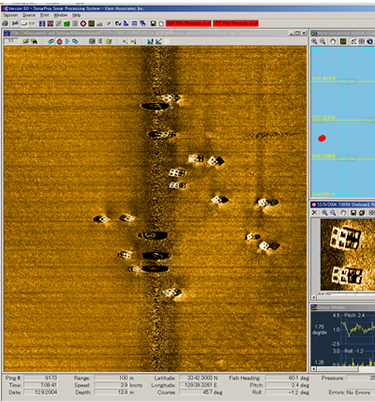This screenshot has height=402, width=375.
Task: Click the red circular target icon in the main toolbar
Action: 83,23
